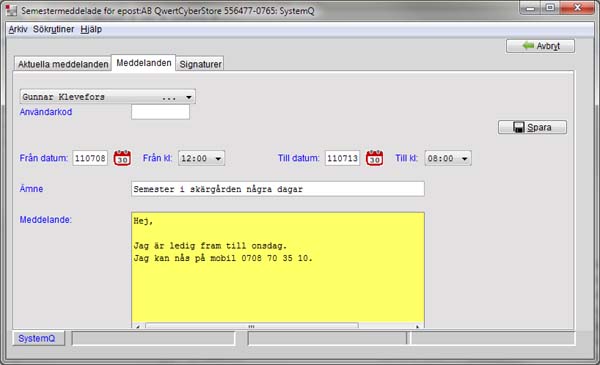Image resolution: width=600 pixels, height=365 pixels.
Task: Expand the Till kl 08:00 dropdown
Action: [448, 158]
